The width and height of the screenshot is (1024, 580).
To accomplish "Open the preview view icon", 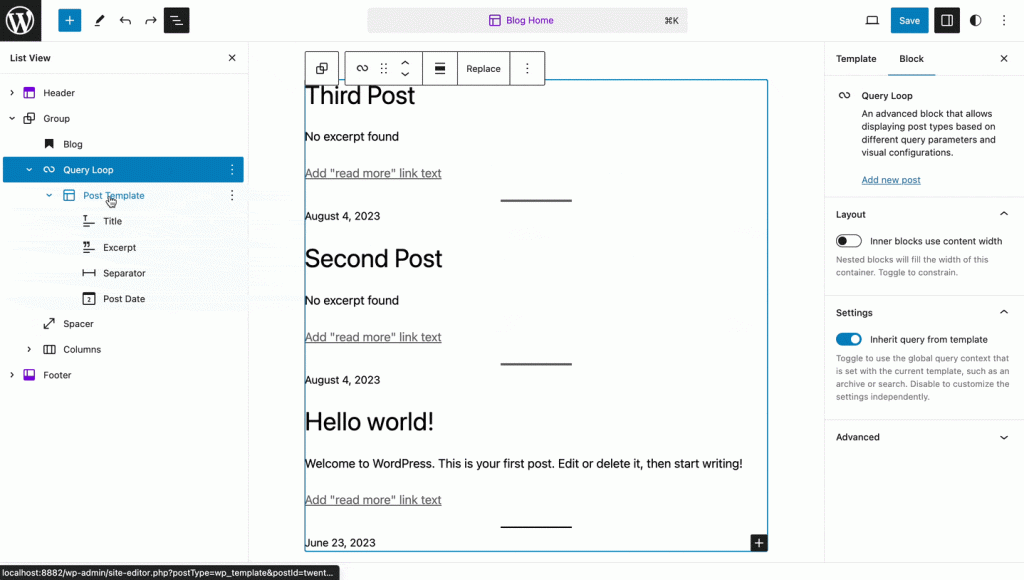I will pos(871,20).
